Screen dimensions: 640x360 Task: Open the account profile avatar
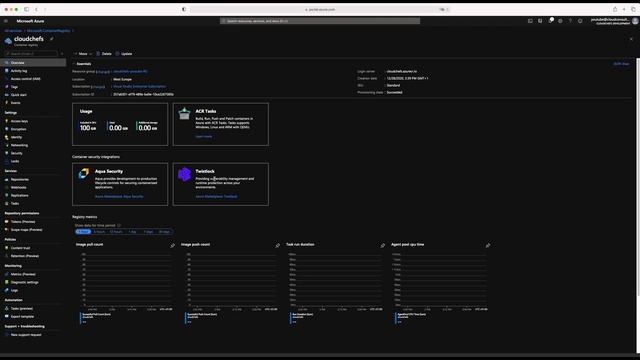tap(635, 21)
